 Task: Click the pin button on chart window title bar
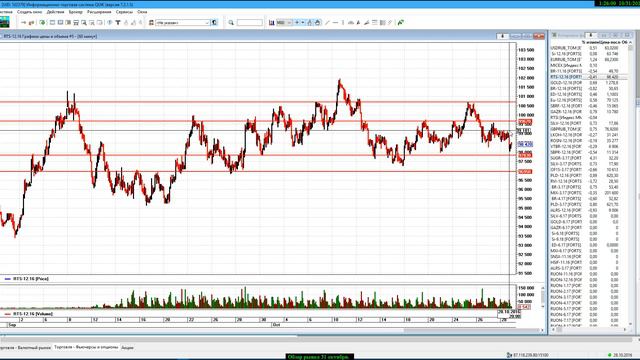pos(503,36)
